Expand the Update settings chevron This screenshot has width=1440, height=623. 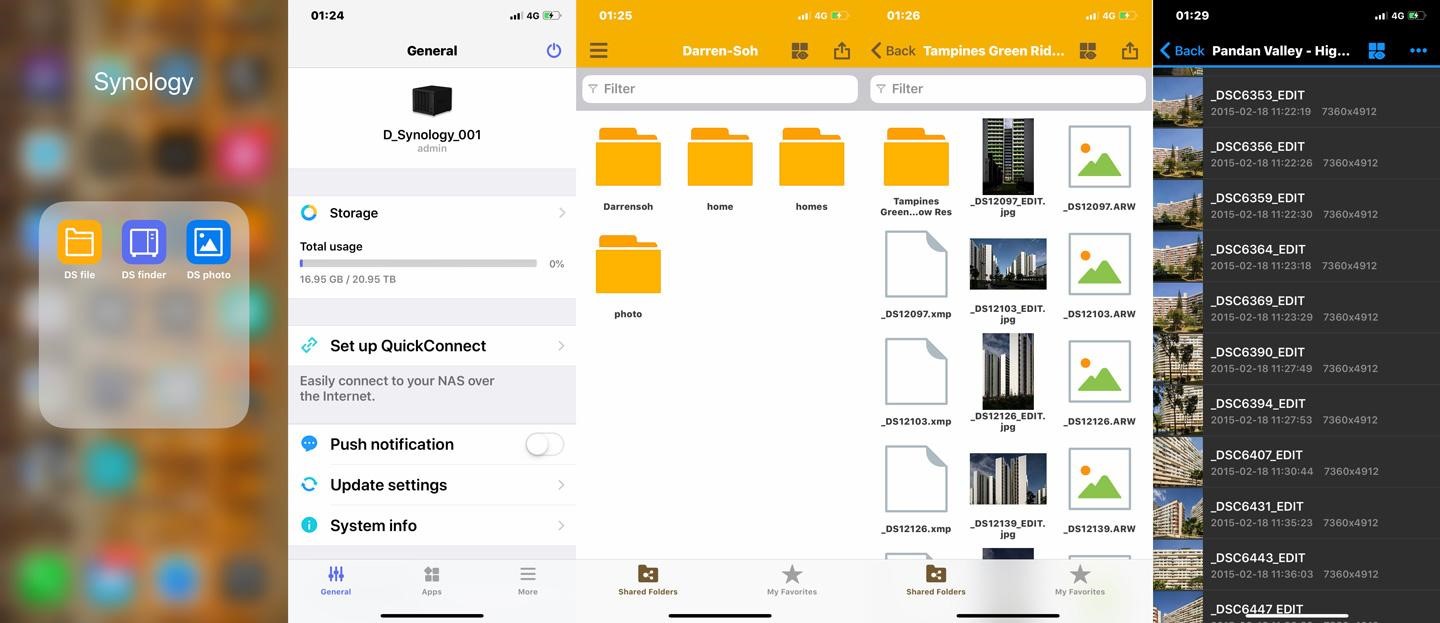562,485
